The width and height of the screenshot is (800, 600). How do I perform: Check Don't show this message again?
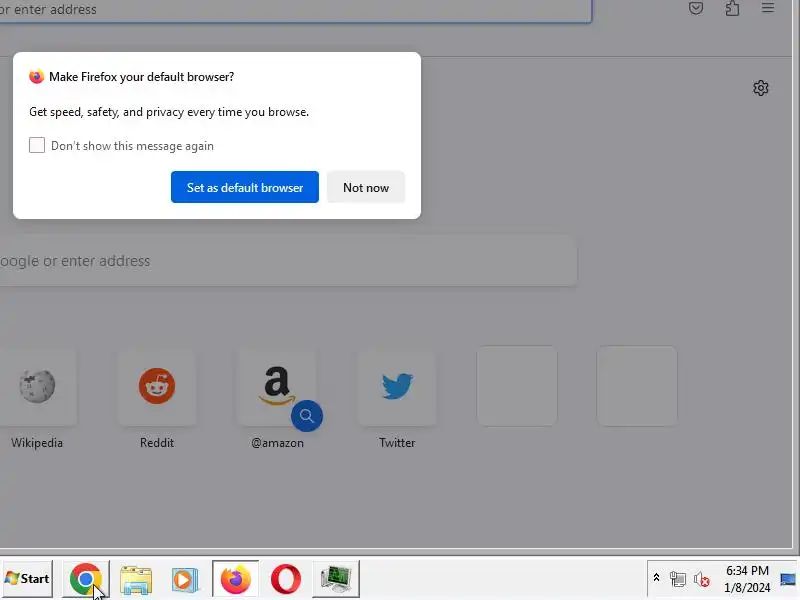tap(37, 145)
